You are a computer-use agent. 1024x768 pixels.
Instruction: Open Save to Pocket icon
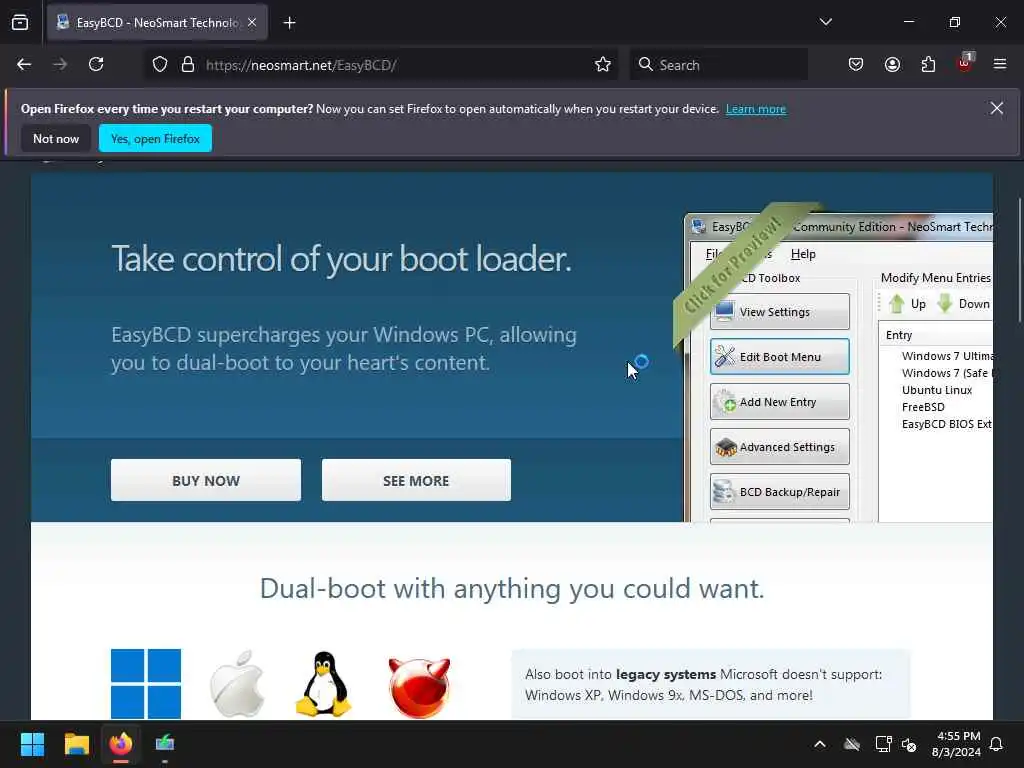[856, 64]
